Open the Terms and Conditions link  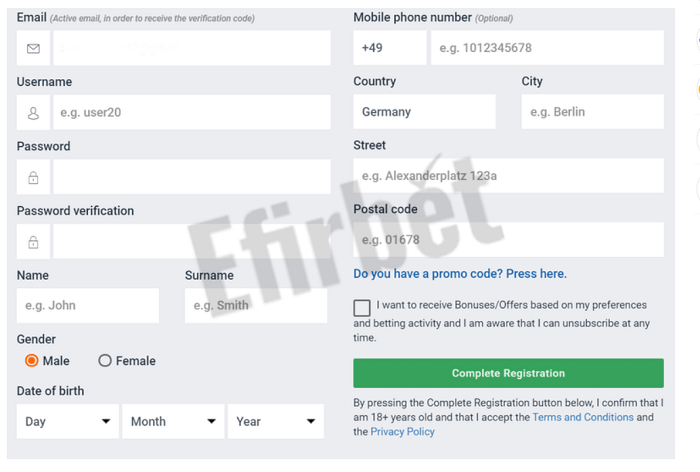click(x=583, y=417)
